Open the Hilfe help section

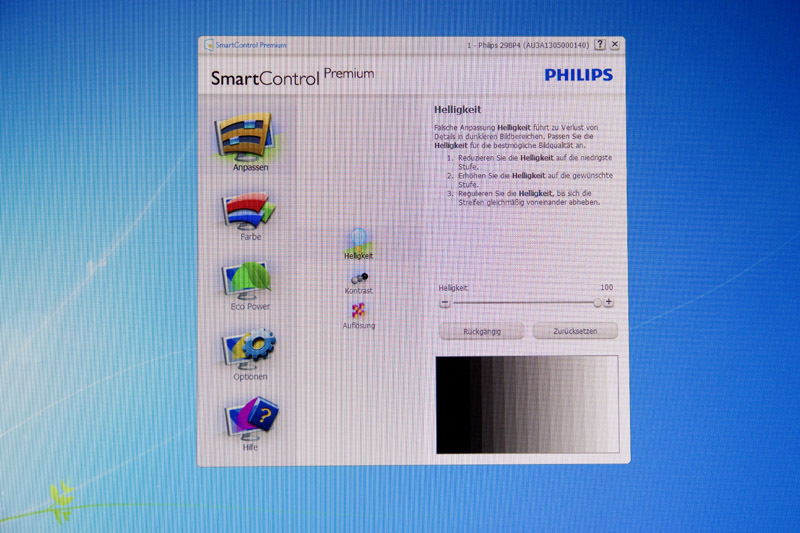click(252, 419)
